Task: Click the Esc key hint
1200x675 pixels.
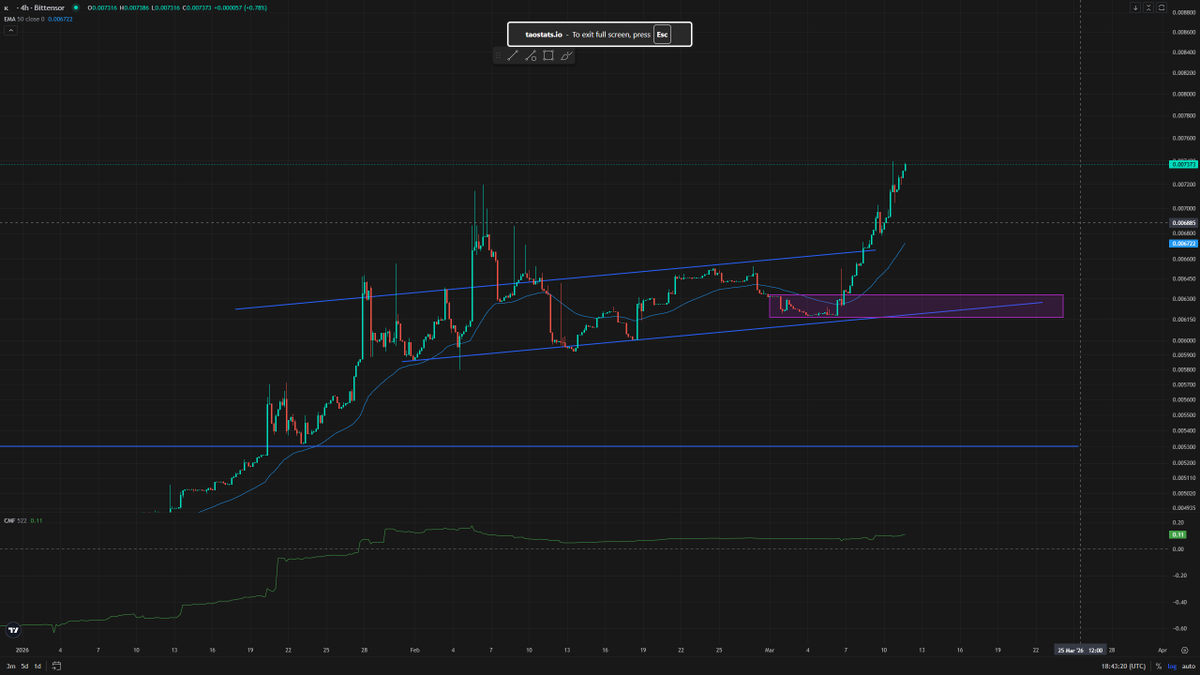Action: coord(662,34)
